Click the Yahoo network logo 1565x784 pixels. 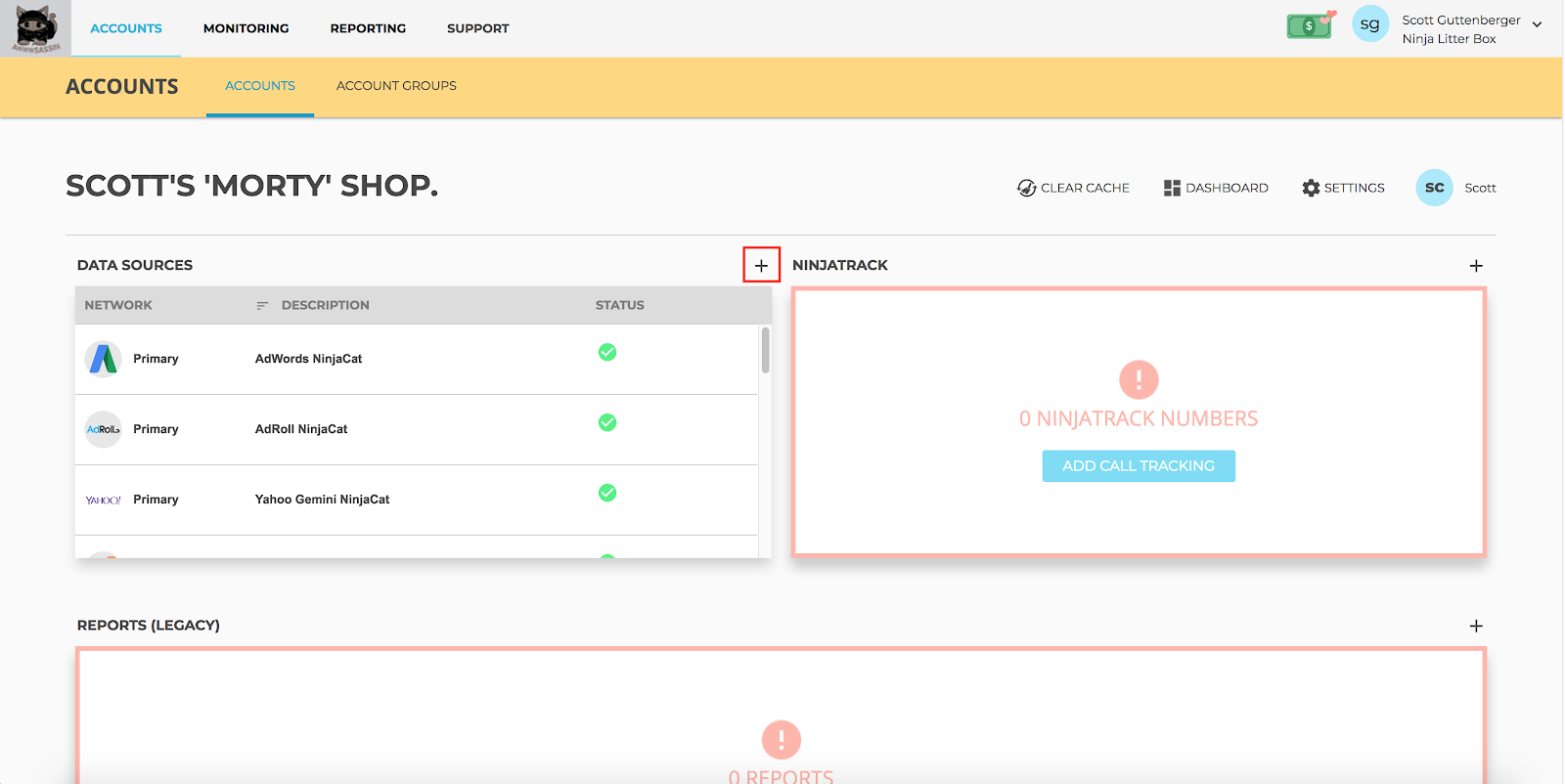point(103,500)
